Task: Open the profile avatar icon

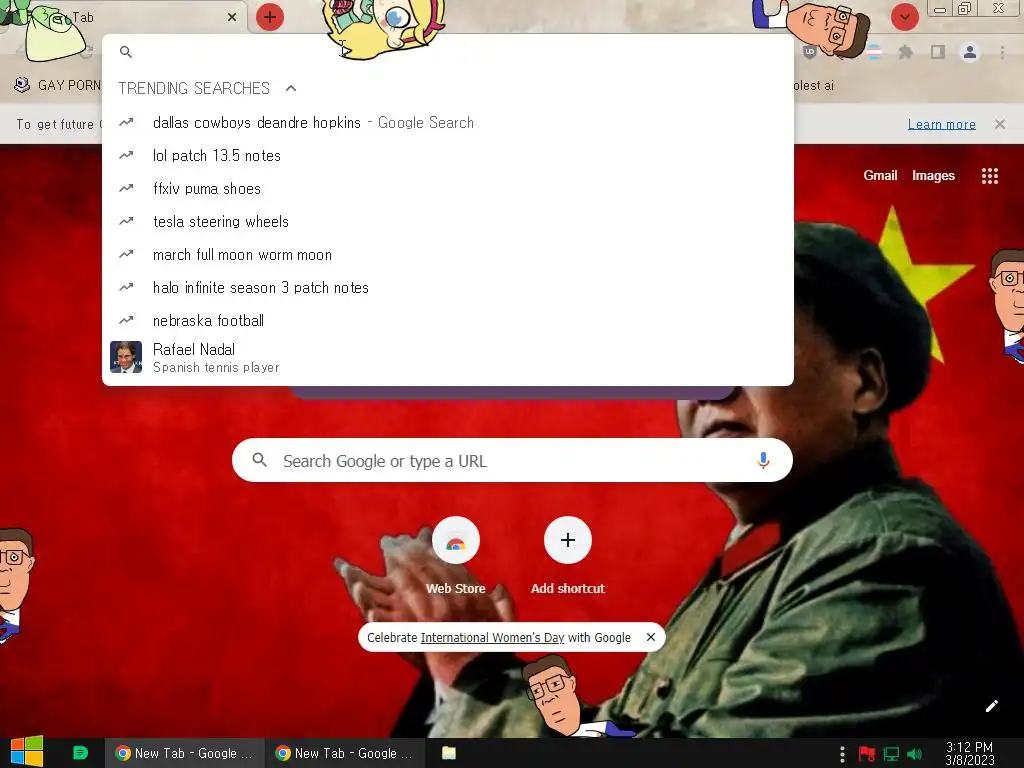Action: point(970,52)
